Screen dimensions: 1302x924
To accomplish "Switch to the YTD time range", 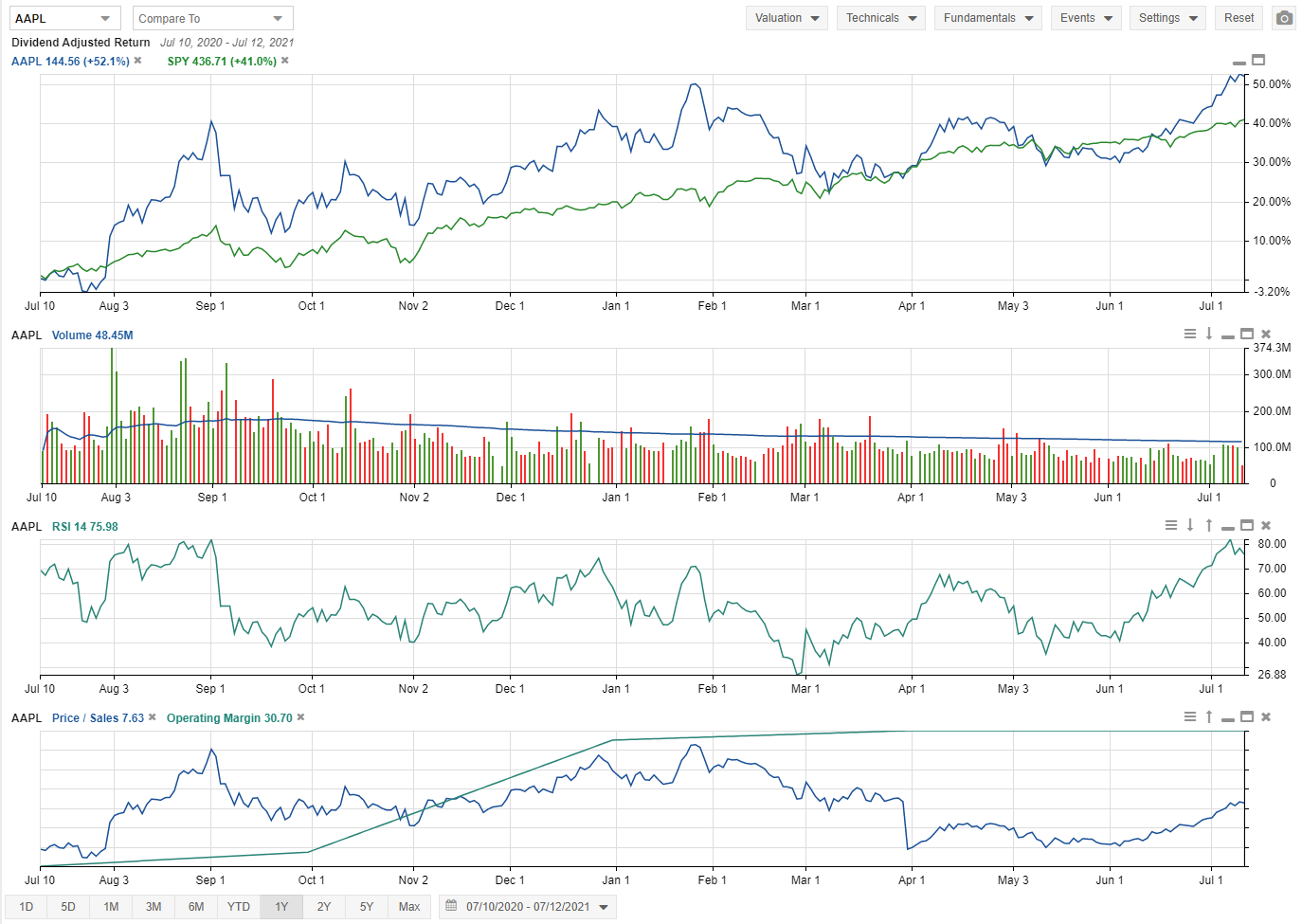I will click(x=239, y=907).
